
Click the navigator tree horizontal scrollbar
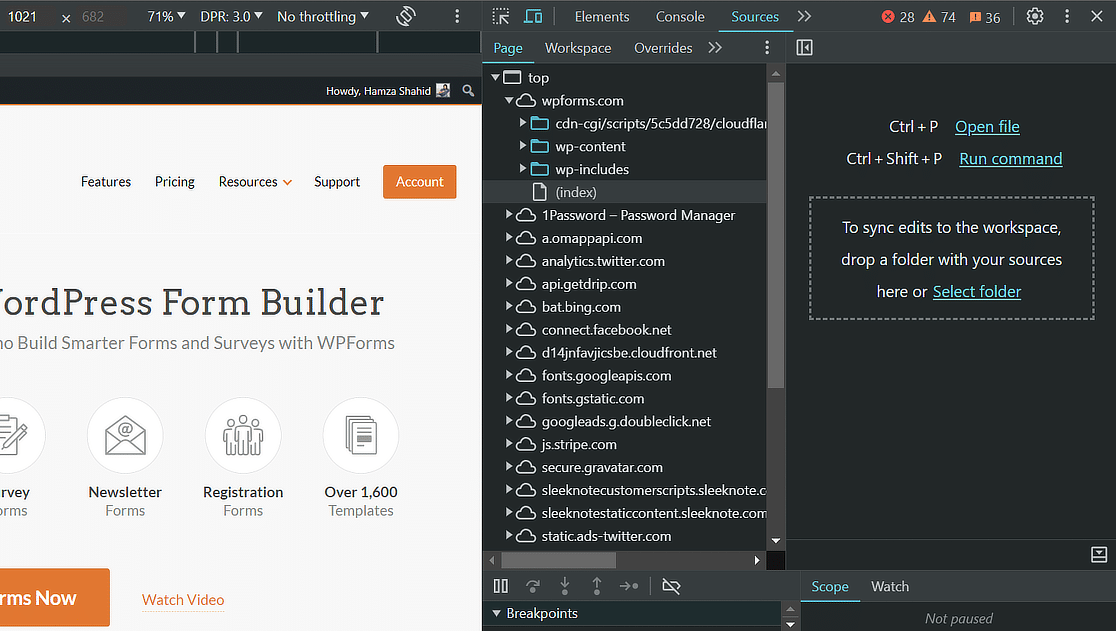point(557,561)
